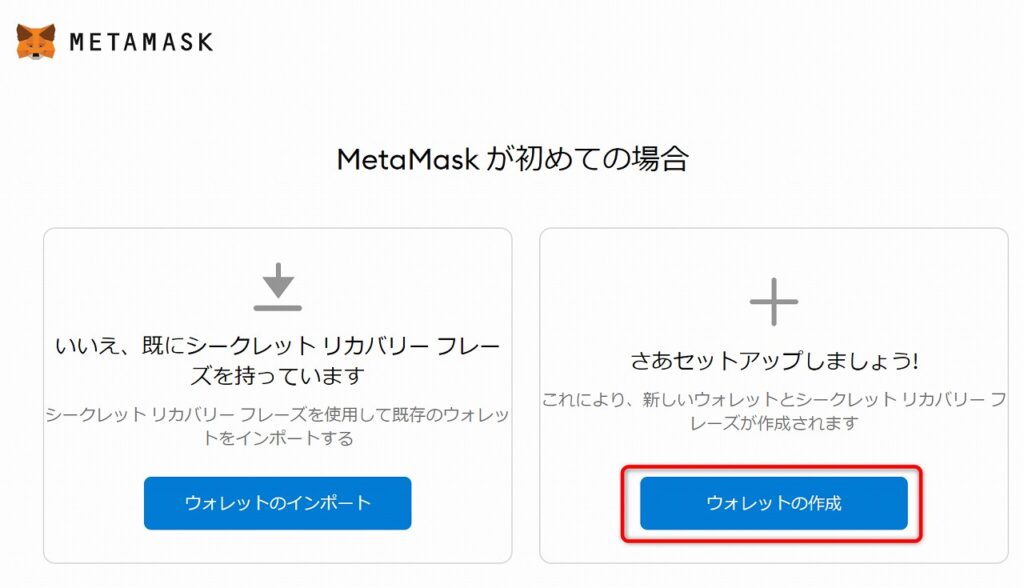This screenshot has width=1024, height=588.
Task: Select the right create wallet card
Action: tap(774, 395)
